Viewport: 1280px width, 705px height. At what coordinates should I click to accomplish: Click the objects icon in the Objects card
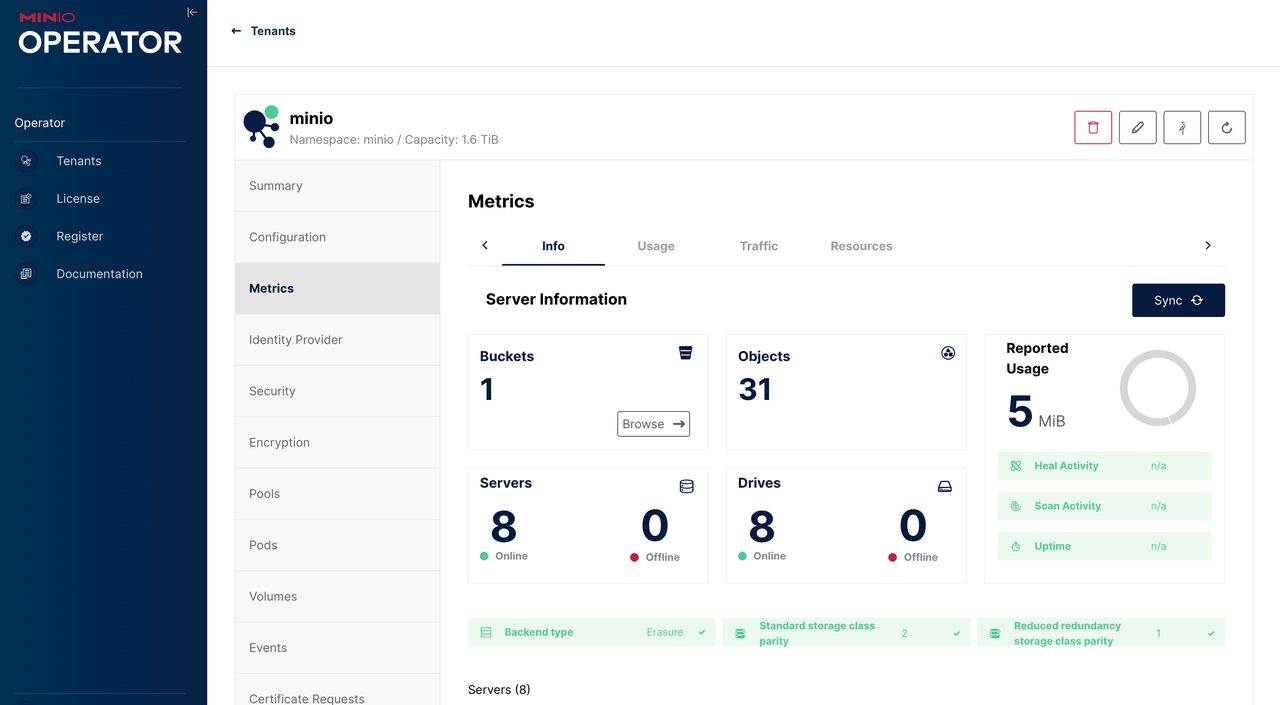point(948,352)
